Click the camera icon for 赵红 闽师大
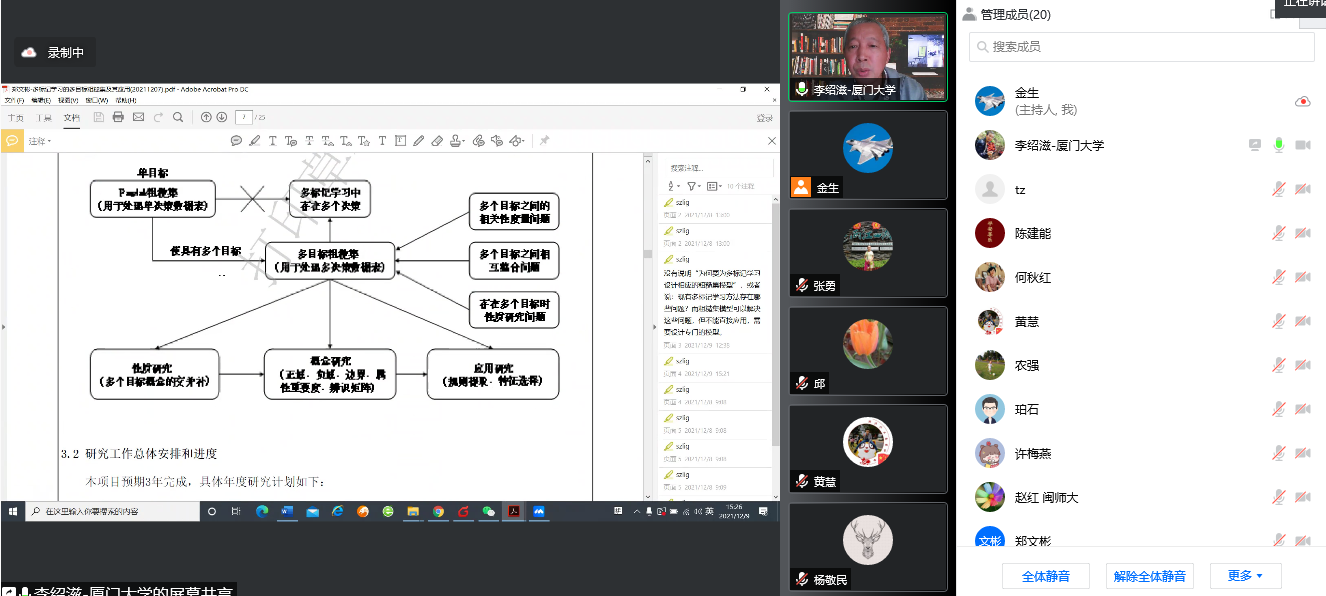Viewport: 1326px width, 596px height. pyautogui.click(x=1302, y=497)
